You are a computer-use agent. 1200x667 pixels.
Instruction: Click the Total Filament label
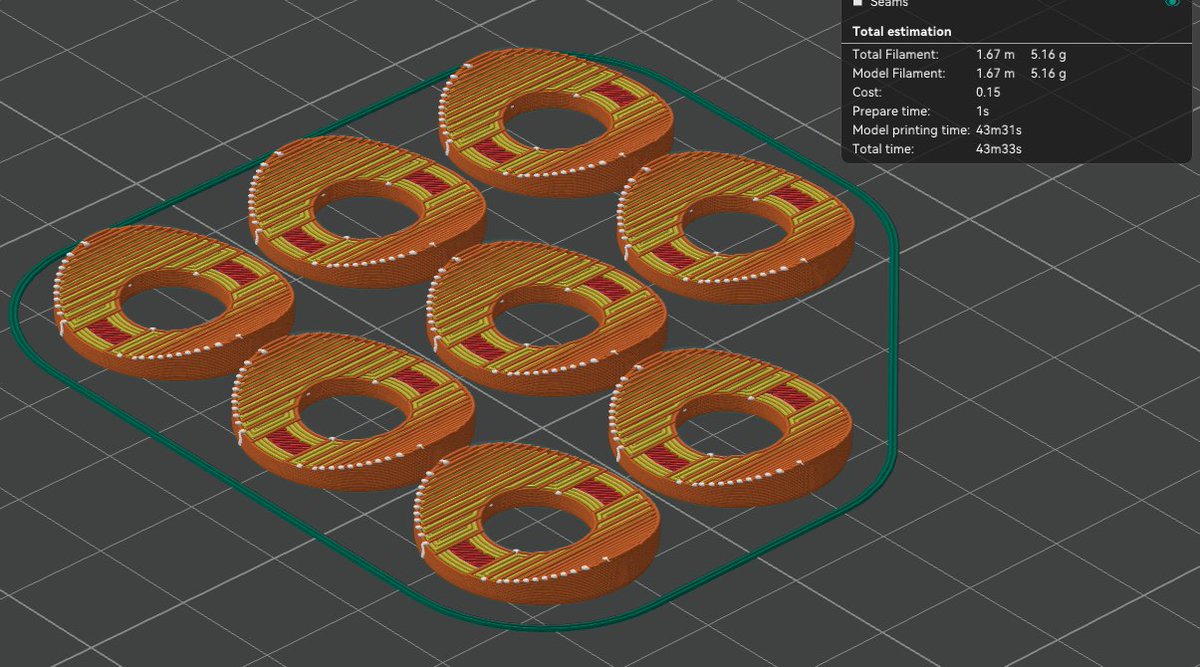click(895, 55)
